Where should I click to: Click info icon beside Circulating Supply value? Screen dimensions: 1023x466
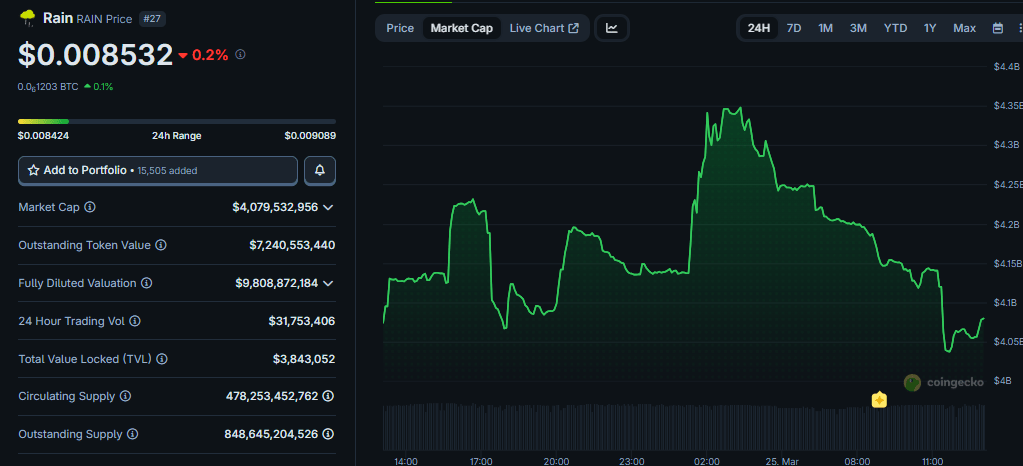[x=328, y=397]
